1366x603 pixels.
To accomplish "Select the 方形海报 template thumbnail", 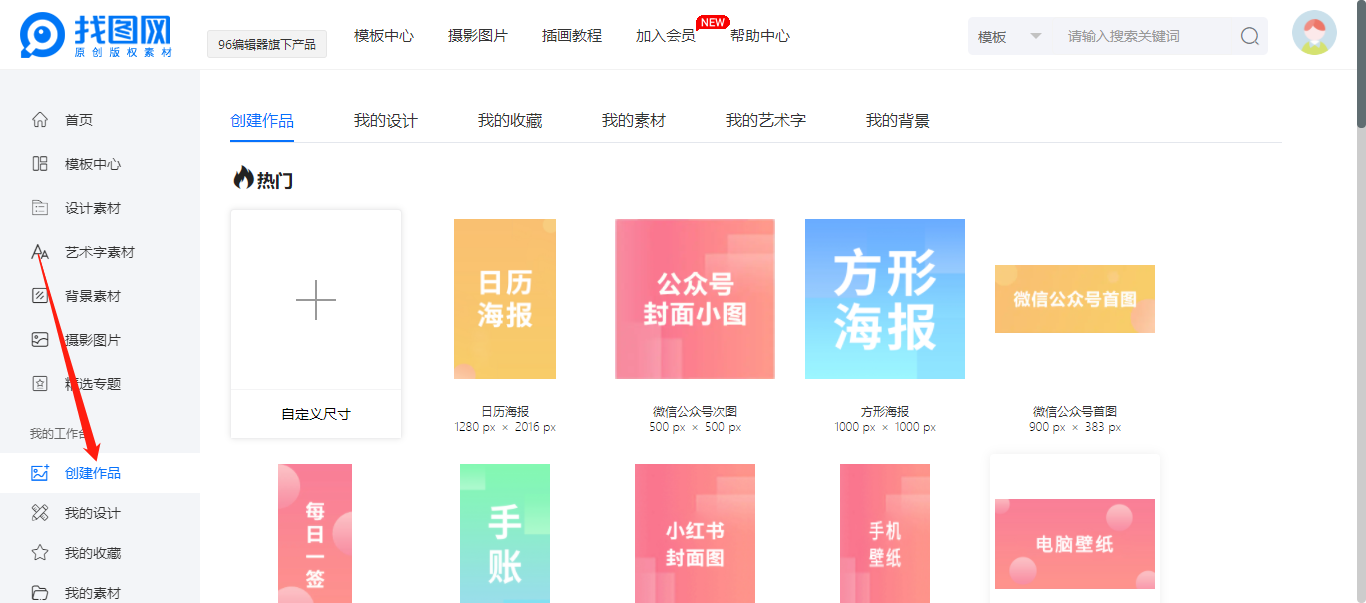I will coord(884,299).
